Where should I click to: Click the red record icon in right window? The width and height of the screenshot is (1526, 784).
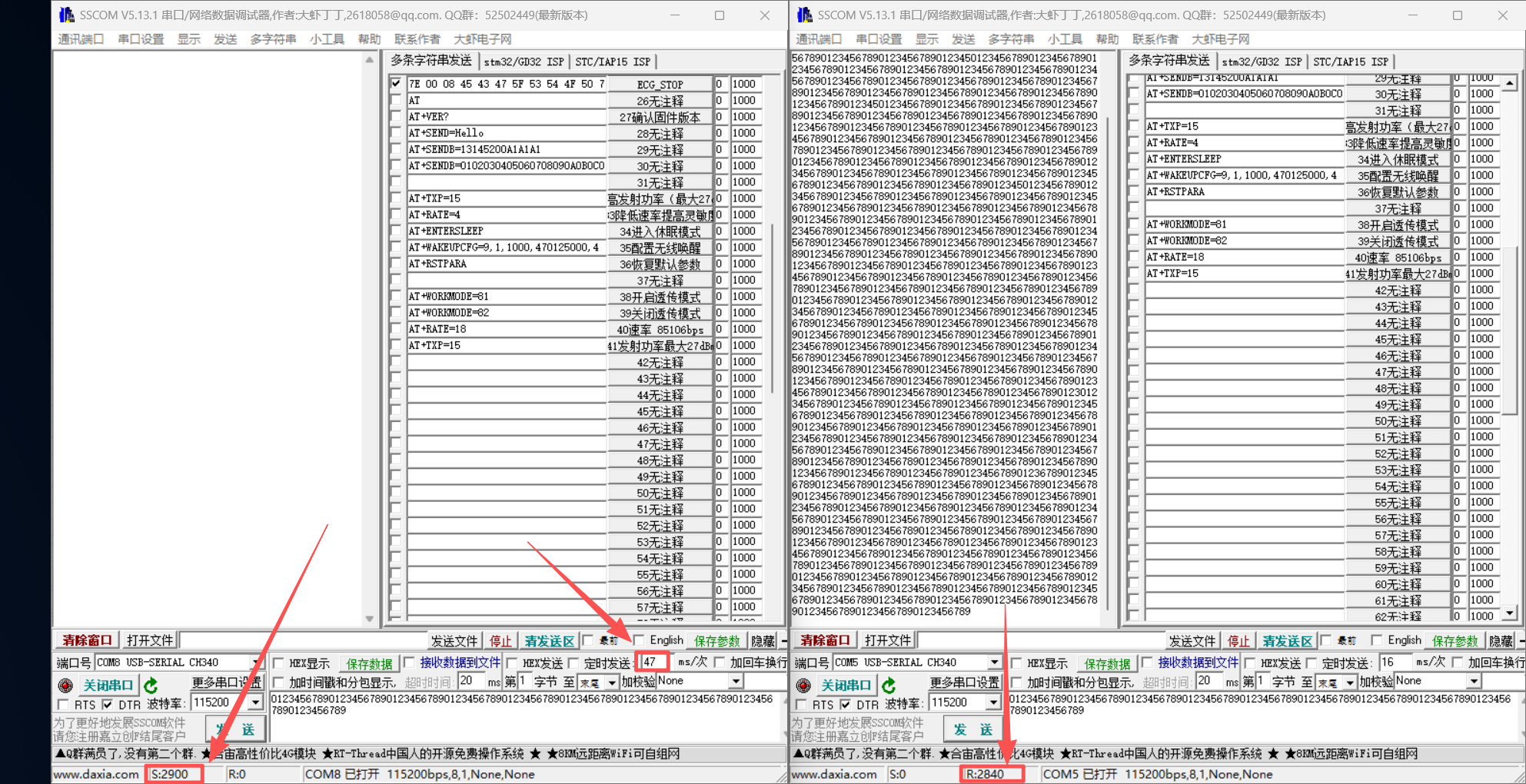pos(803,685)
